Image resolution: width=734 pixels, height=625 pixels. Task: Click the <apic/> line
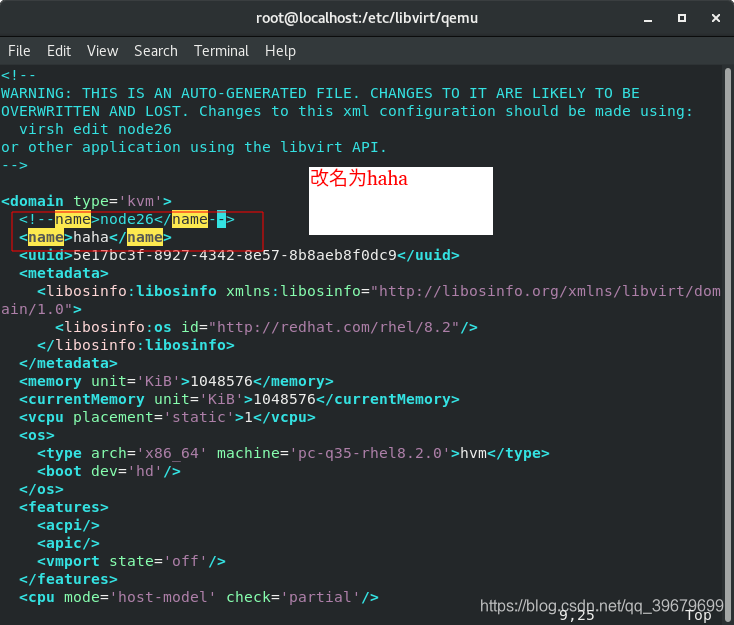[68, 543]
